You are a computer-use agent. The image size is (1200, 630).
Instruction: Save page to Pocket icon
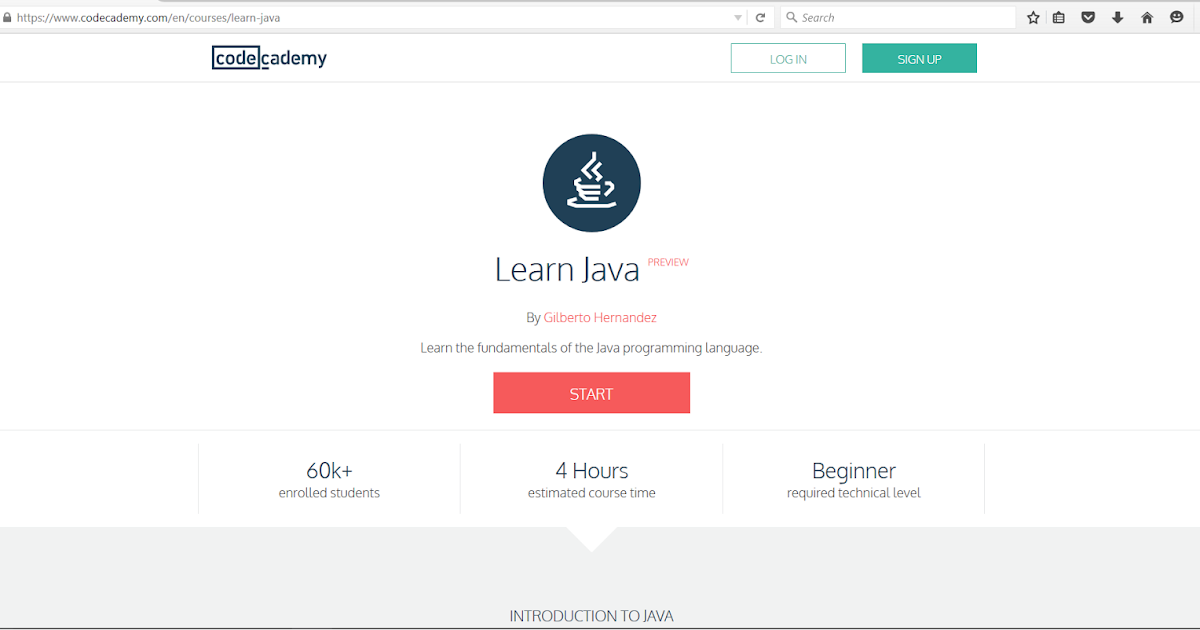coord(1088,18)
